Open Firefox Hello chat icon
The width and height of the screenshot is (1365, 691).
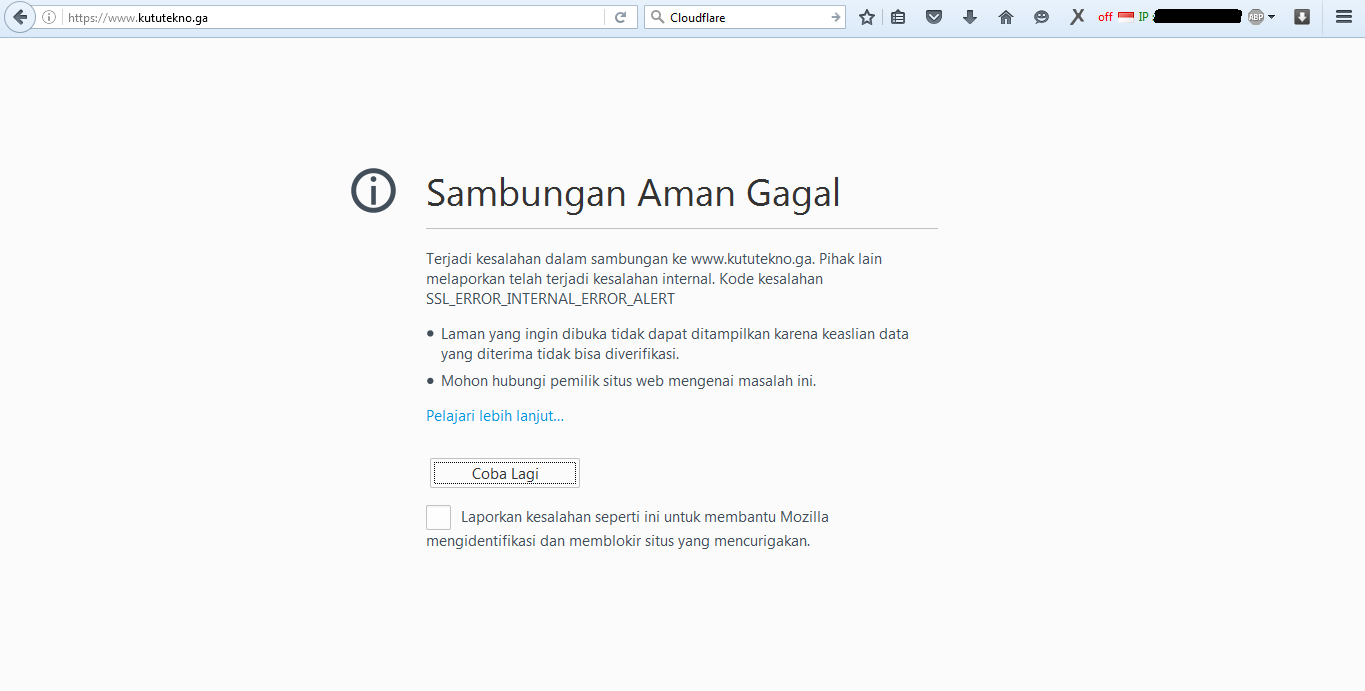pyautogui.click(x=1041, y=17)
